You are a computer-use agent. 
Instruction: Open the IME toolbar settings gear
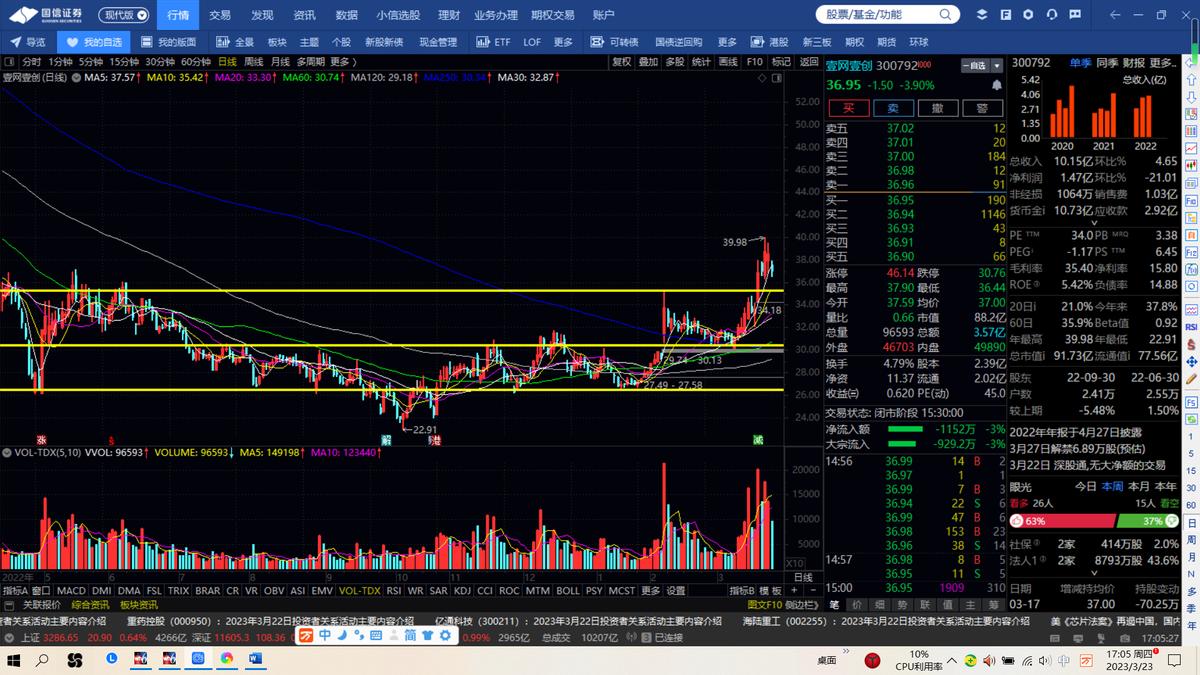[445, 636]
